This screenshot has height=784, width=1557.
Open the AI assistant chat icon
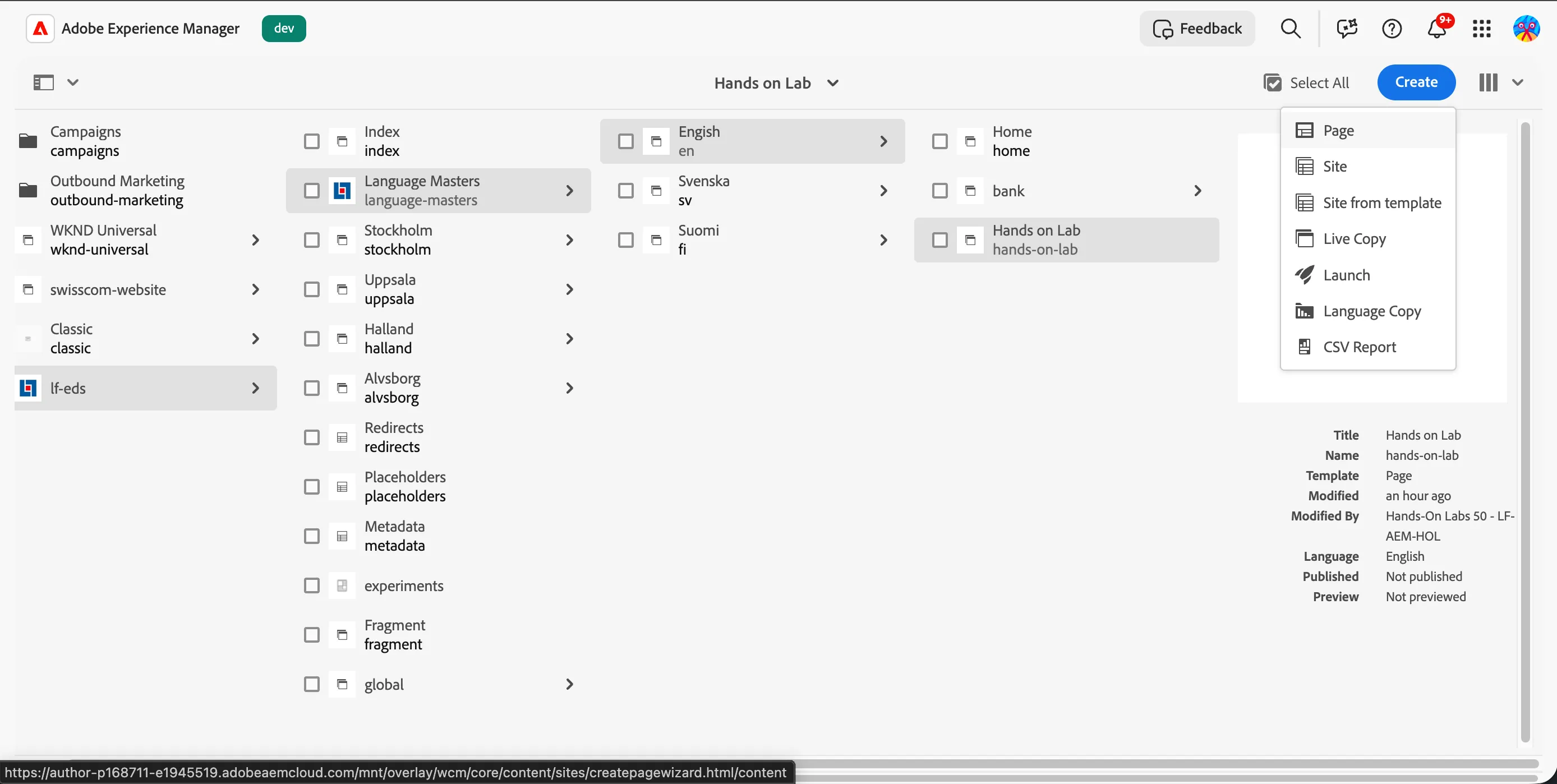click(x=1347, y=29)
